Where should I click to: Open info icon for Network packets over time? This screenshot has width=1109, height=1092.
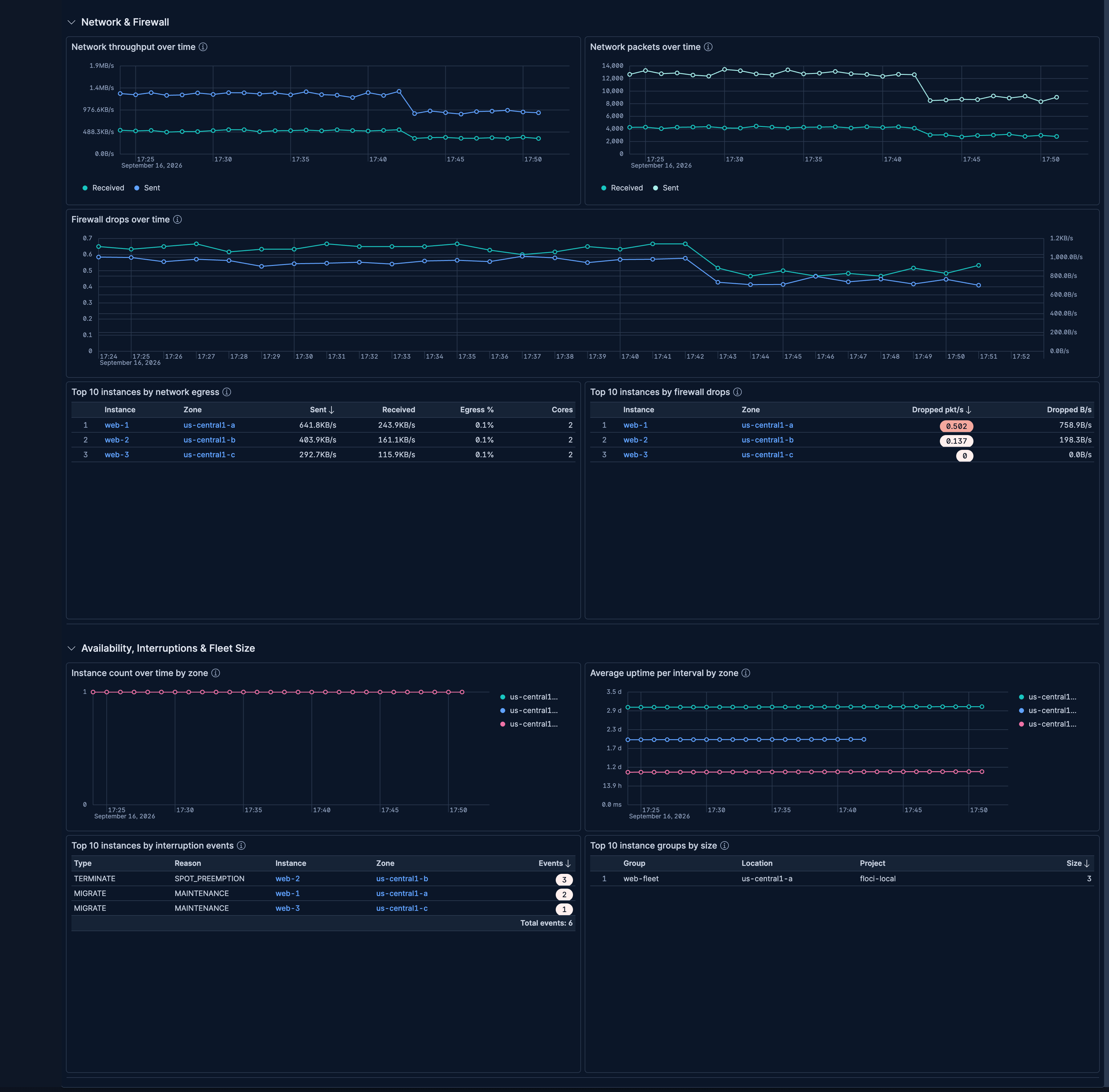[708, 47]
